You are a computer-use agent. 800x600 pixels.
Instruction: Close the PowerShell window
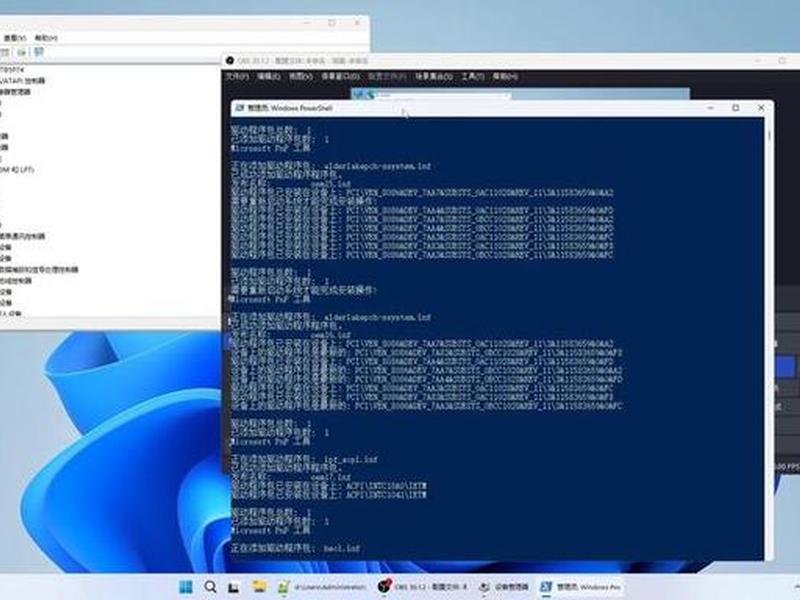[x=761, y=108]
